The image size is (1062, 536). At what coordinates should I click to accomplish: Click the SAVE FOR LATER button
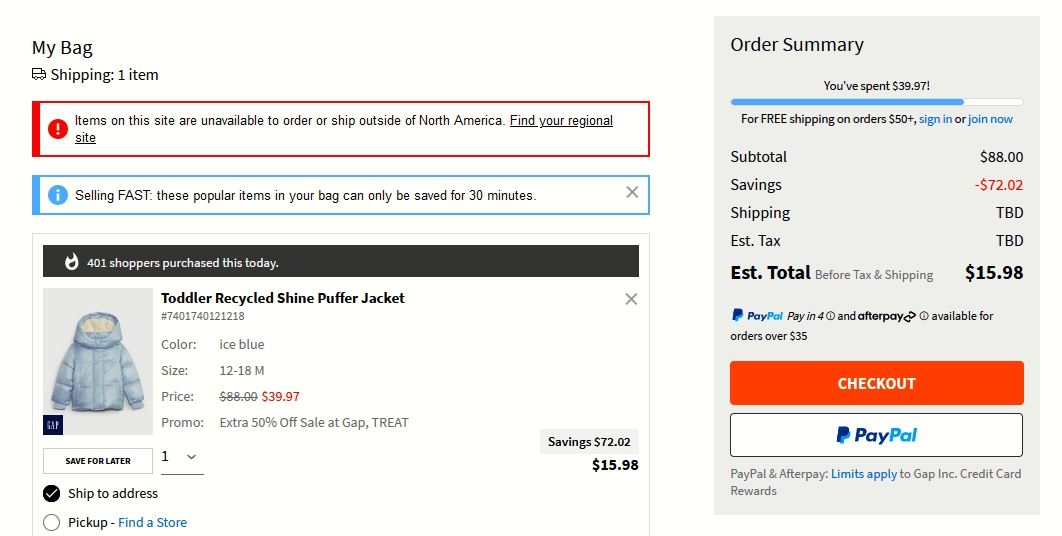pyautogui.click(x=98, y=461)
